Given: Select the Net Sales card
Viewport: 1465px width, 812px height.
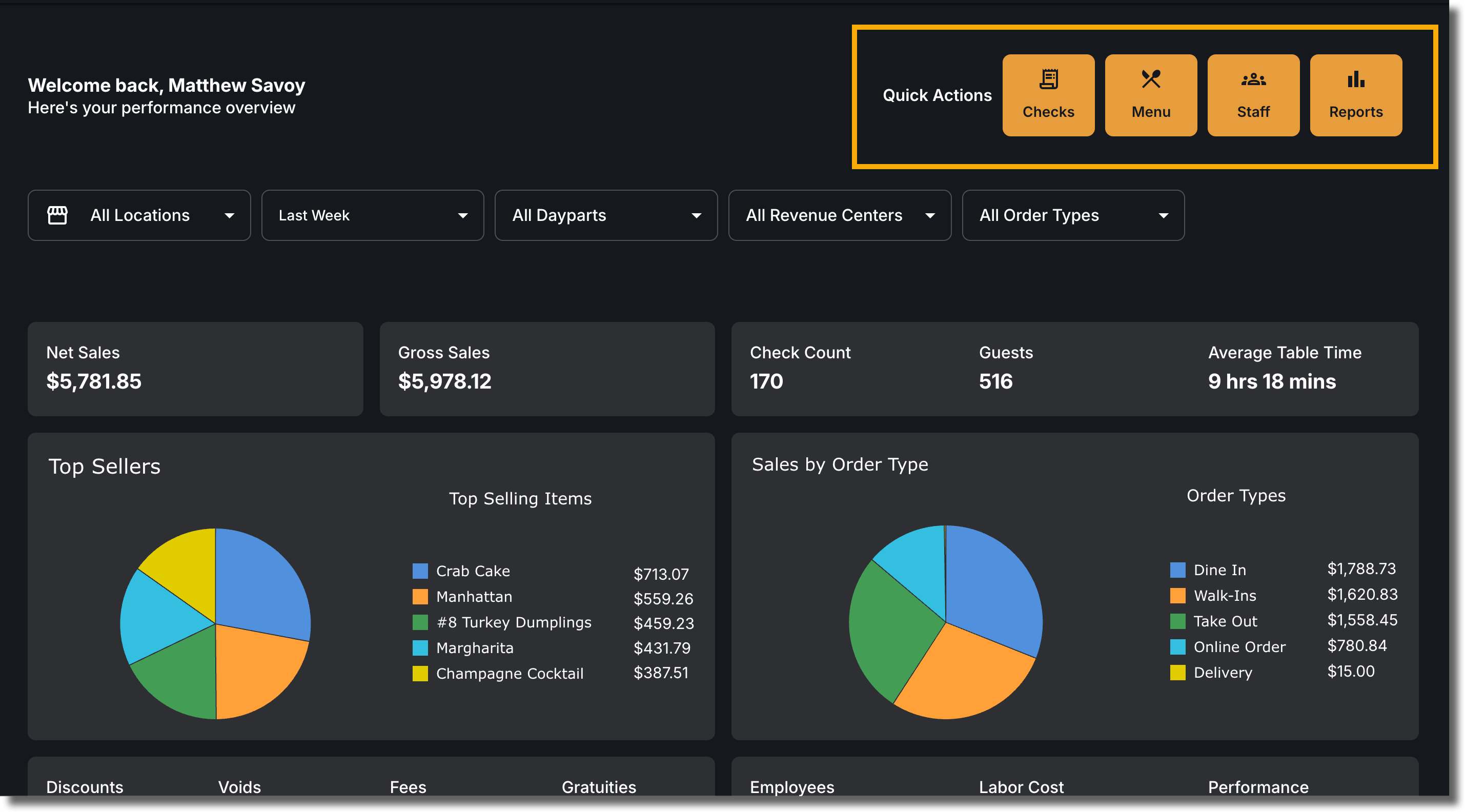Looking at the screenshot, I should [195, 369].
